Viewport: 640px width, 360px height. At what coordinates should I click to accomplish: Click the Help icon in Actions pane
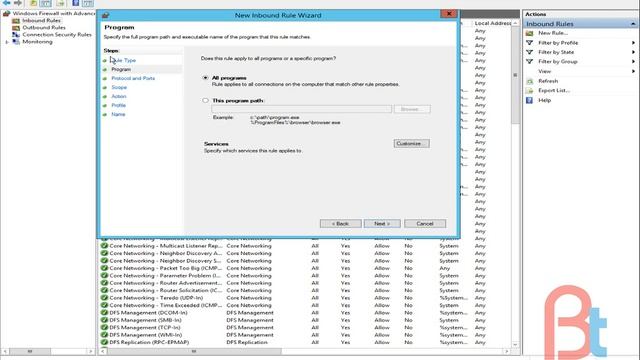coord(529,100)
